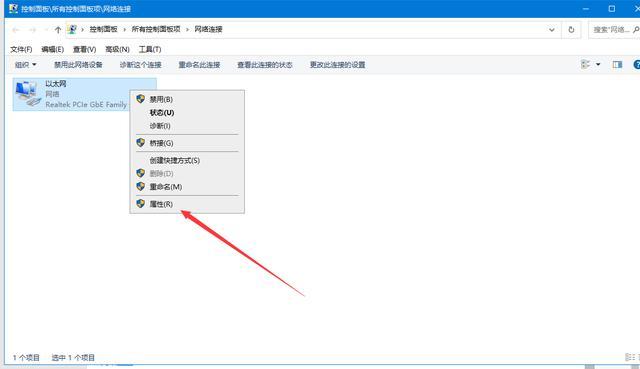This screenshot has width=640, height=369.
Task: Expand the 组织 dropdown
Action: point(26,65)
